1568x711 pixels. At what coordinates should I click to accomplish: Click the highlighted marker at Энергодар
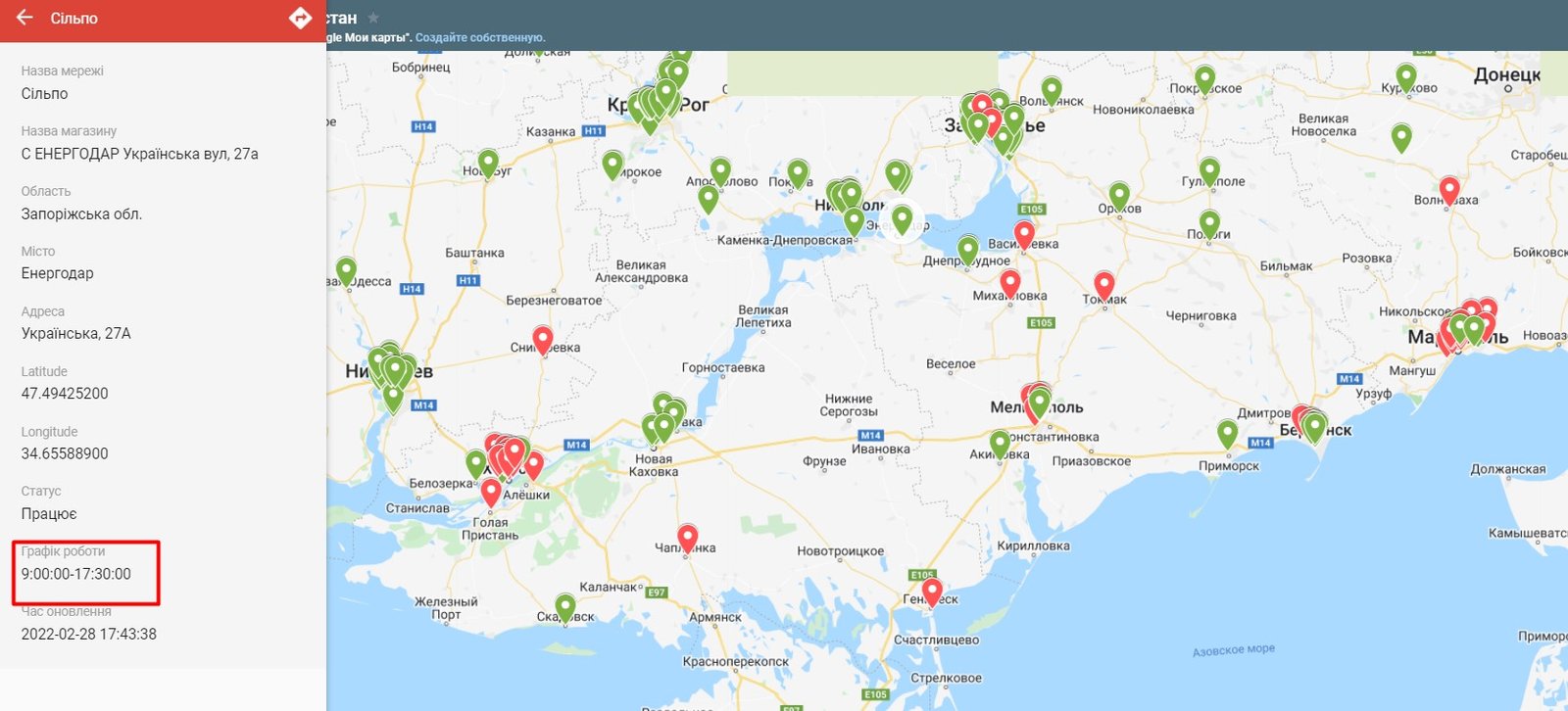pos(902,217)
